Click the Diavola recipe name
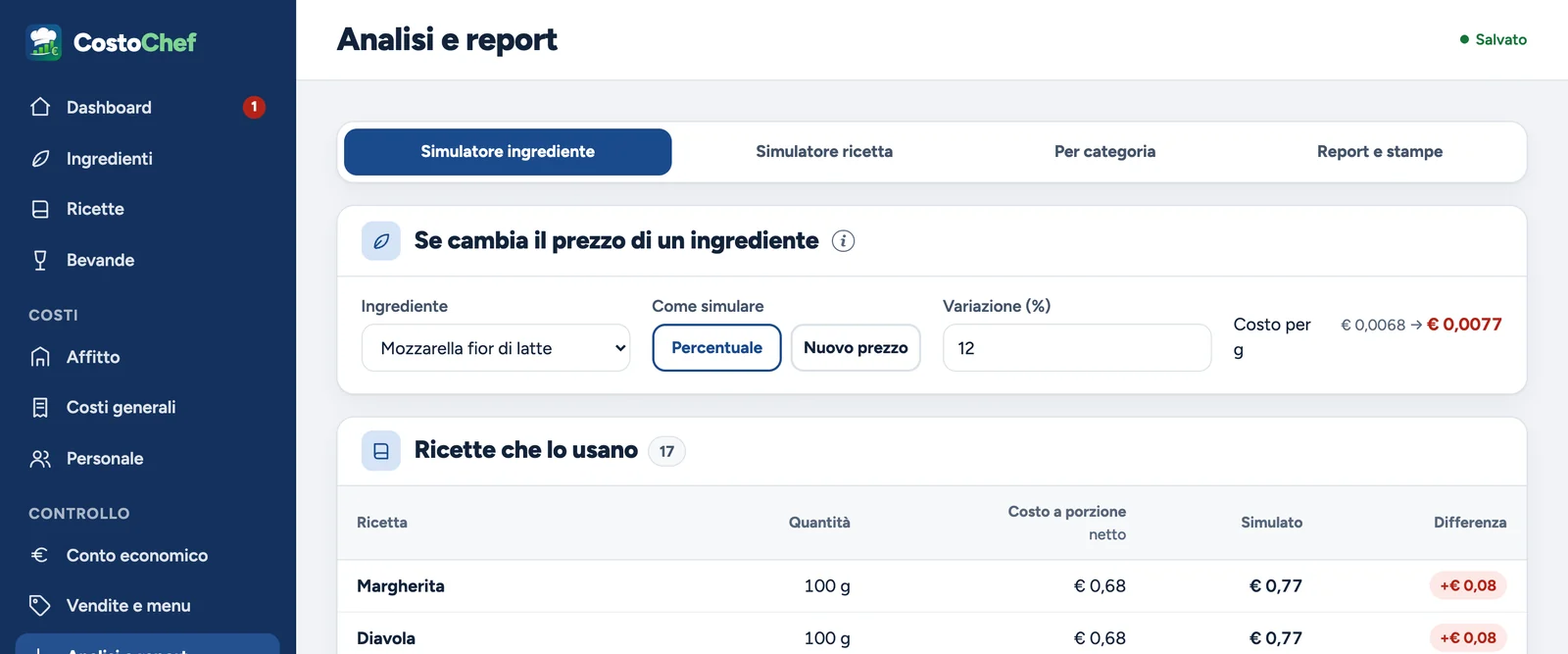 tap(386, 638)
